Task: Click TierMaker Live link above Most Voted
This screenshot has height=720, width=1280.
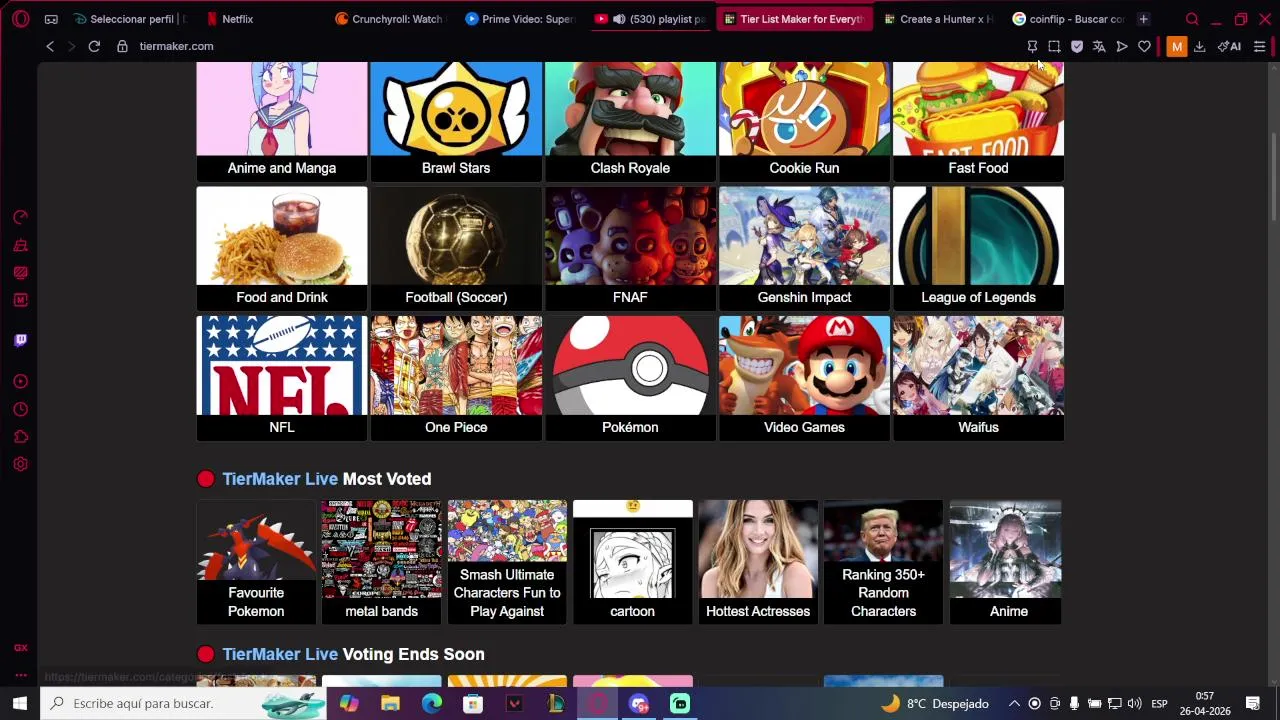Action: pos(280,479)
